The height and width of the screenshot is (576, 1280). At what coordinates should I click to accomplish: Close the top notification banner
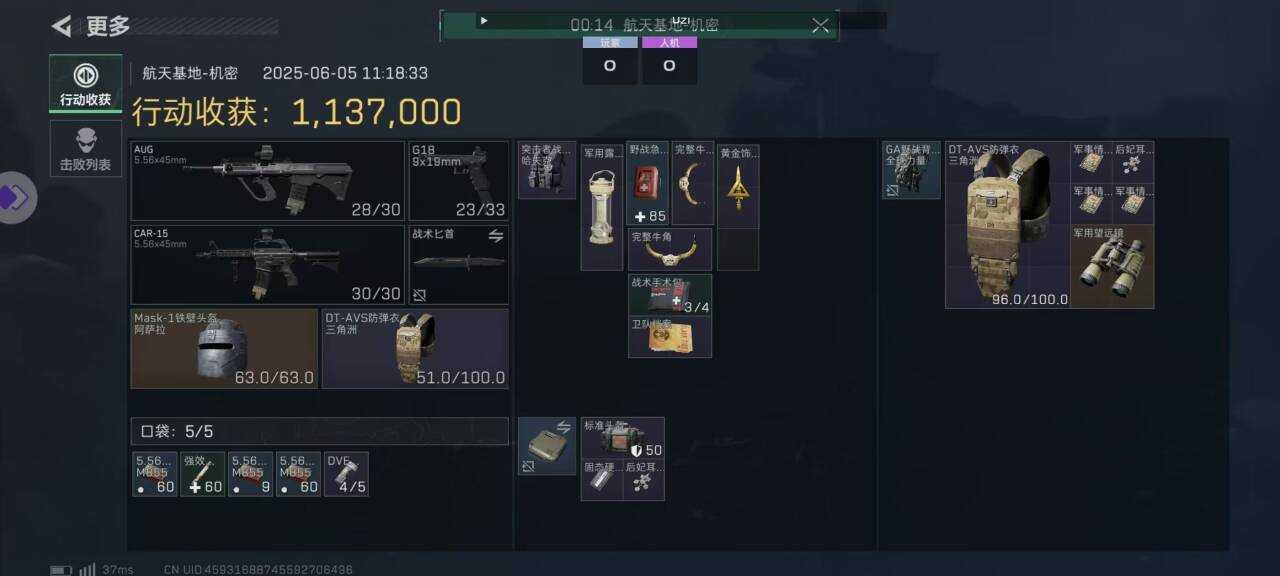point(820,25)
